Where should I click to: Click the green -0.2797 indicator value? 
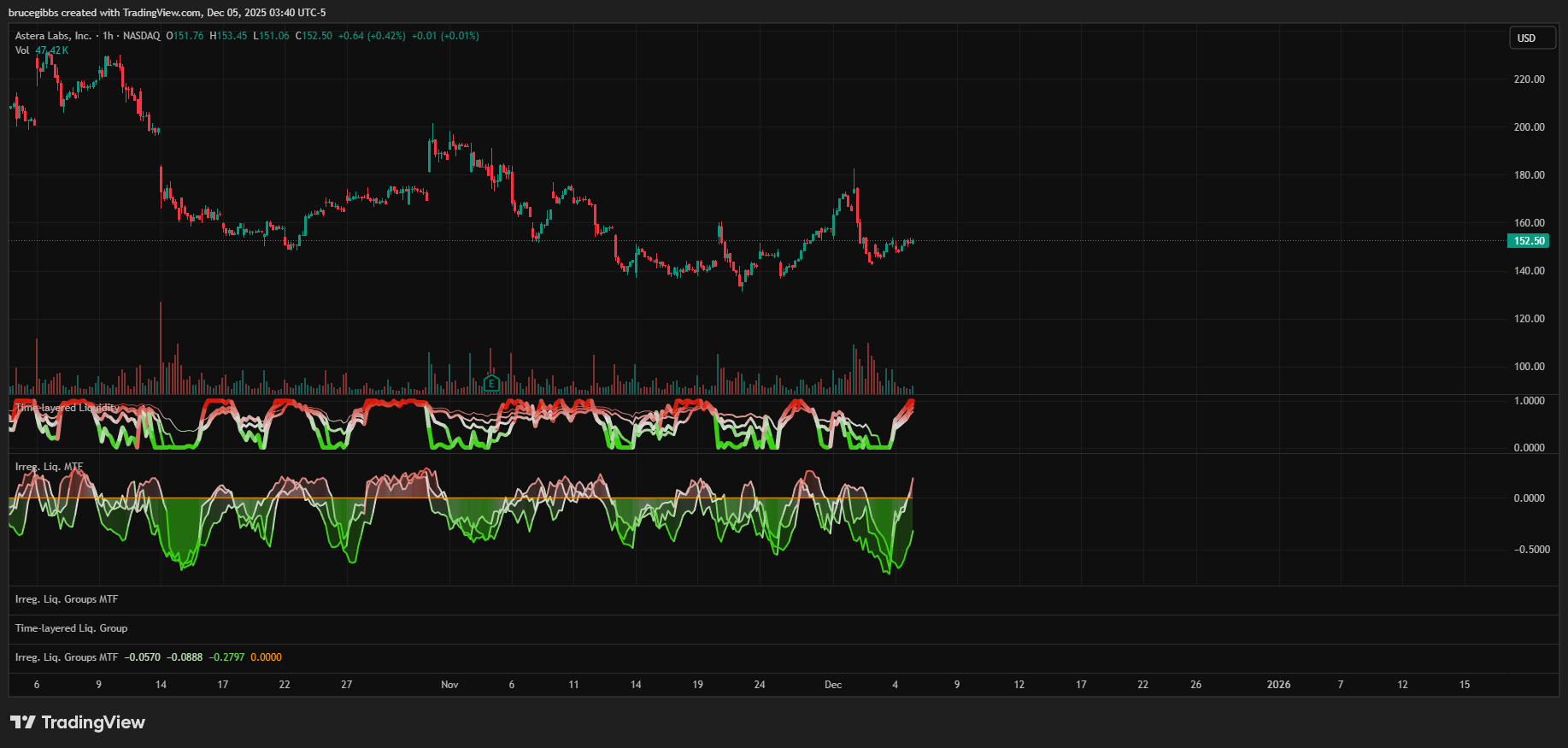click(226, 657)
